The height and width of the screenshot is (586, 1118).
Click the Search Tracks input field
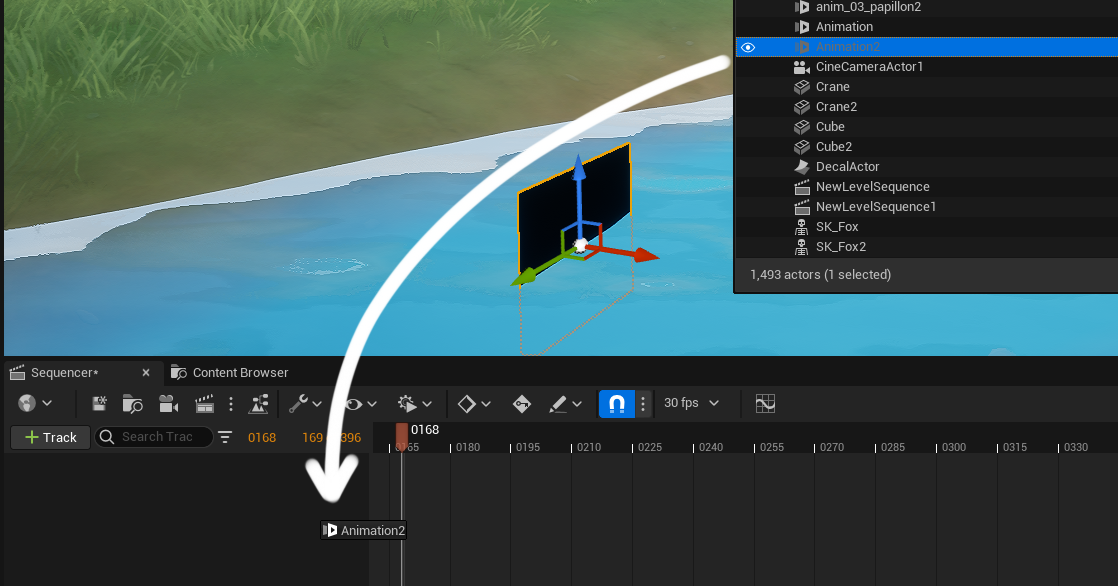[x=160, y=437]
